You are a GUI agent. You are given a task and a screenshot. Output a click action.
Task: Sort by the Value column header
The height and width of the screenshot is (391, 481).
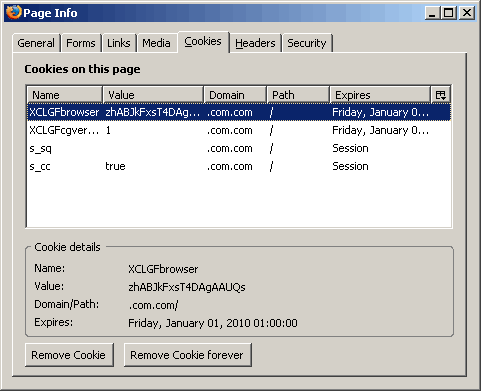tap(153, 95)
